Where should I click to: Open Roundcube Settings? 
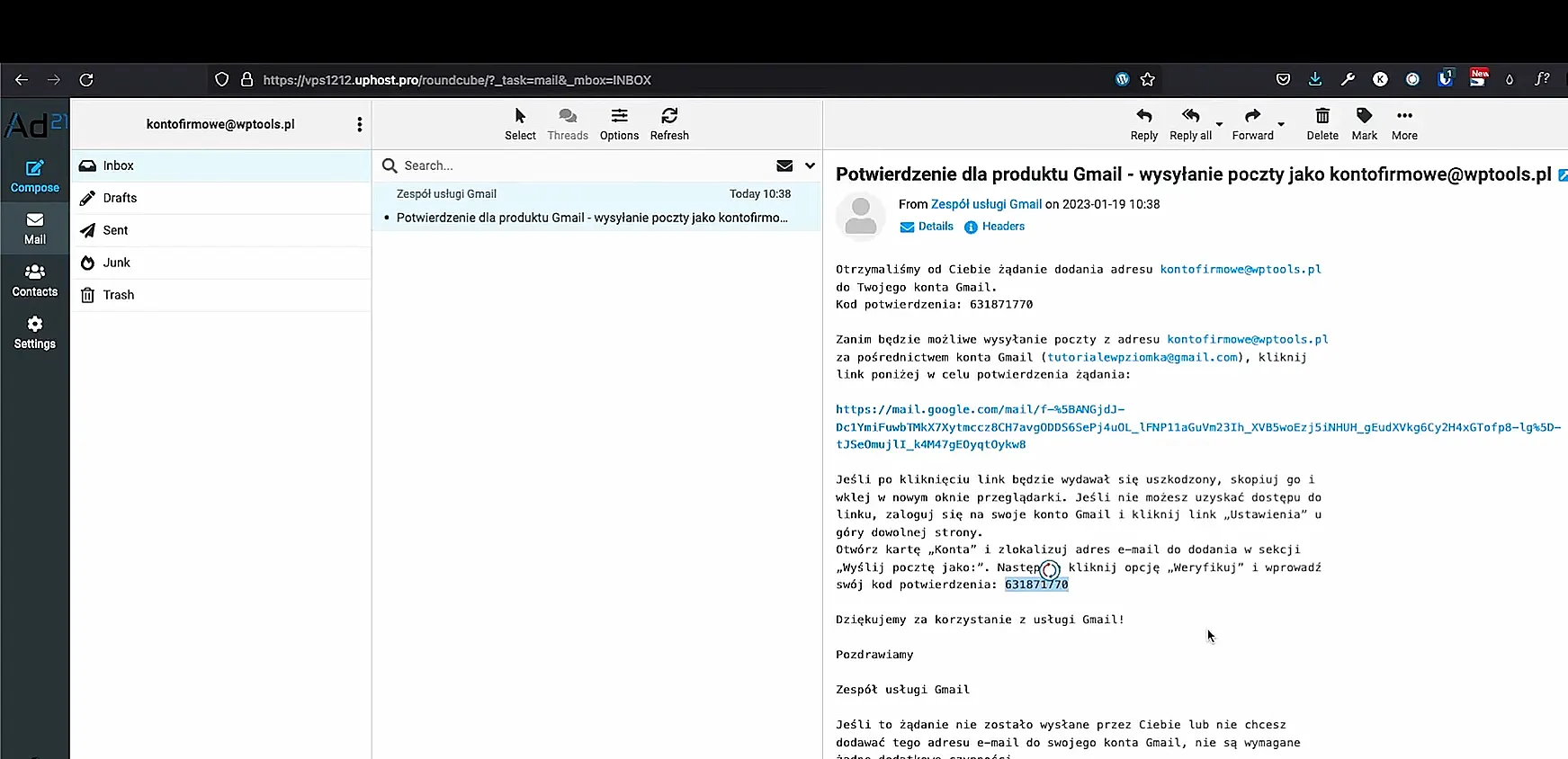tap(34, 332)
